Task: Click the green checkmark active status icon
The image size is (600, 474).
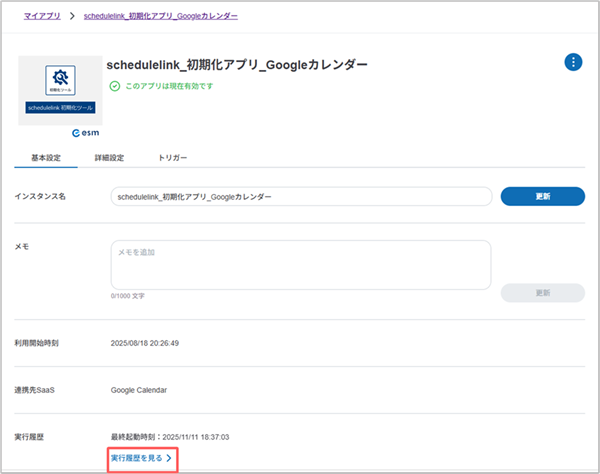Action: (113, 86)
